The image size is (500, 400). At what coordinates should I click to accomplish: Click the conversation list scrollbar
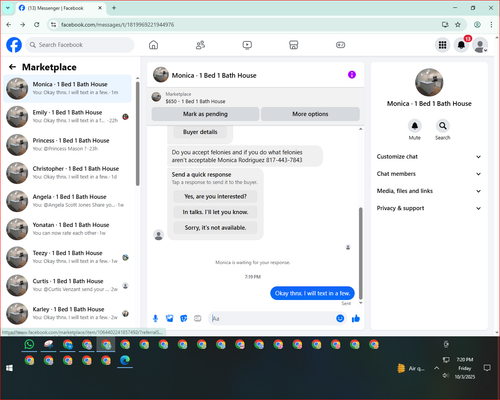(138, 133)
